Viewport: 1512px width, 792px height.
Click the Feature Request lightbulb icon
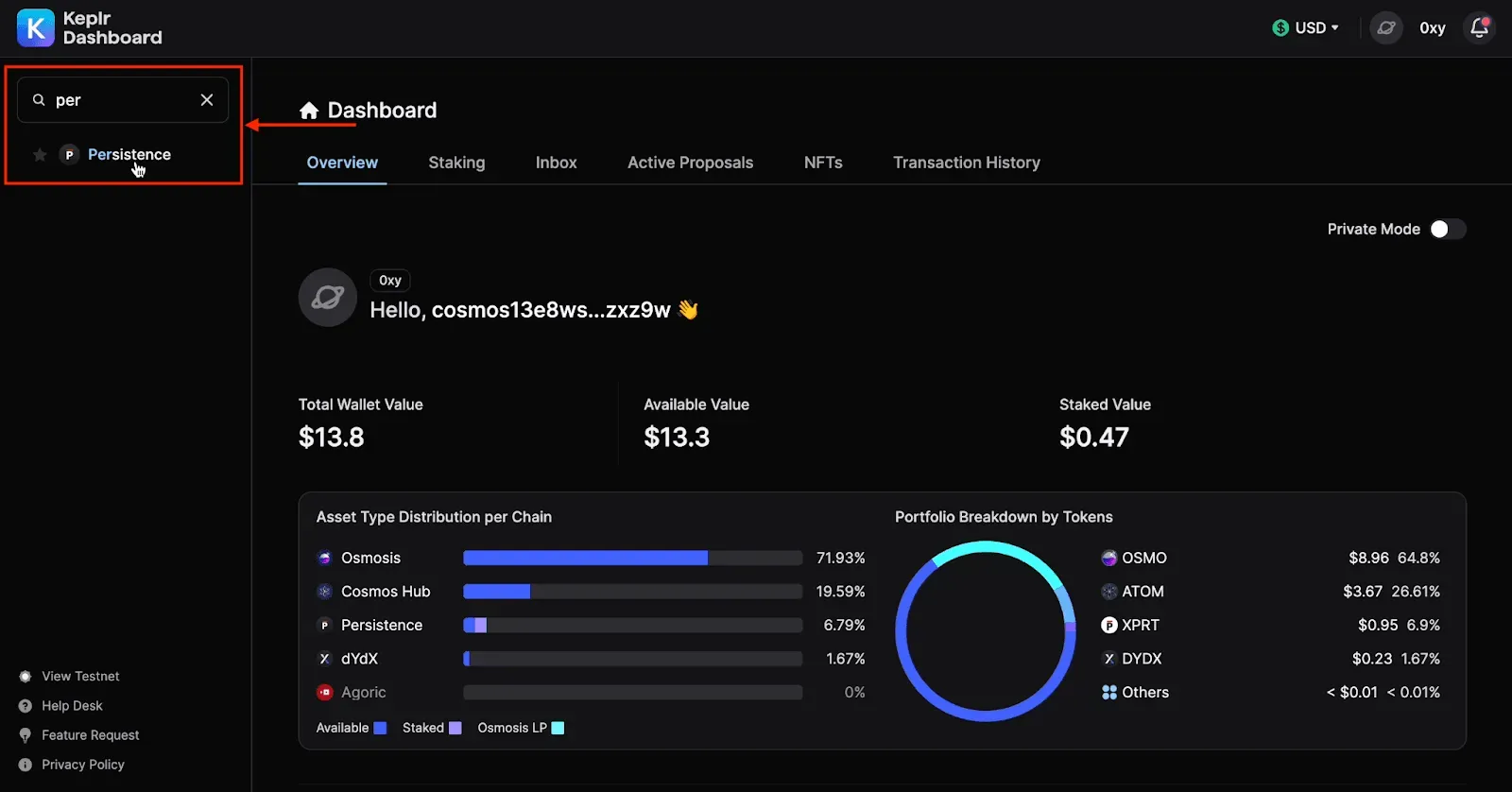tap(26, 735)
